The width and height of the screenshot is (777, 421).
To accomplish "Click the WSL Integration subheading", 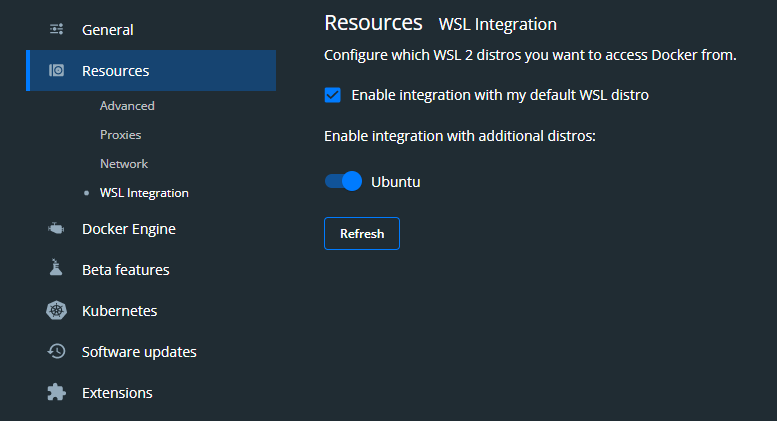I will (498, 24).
